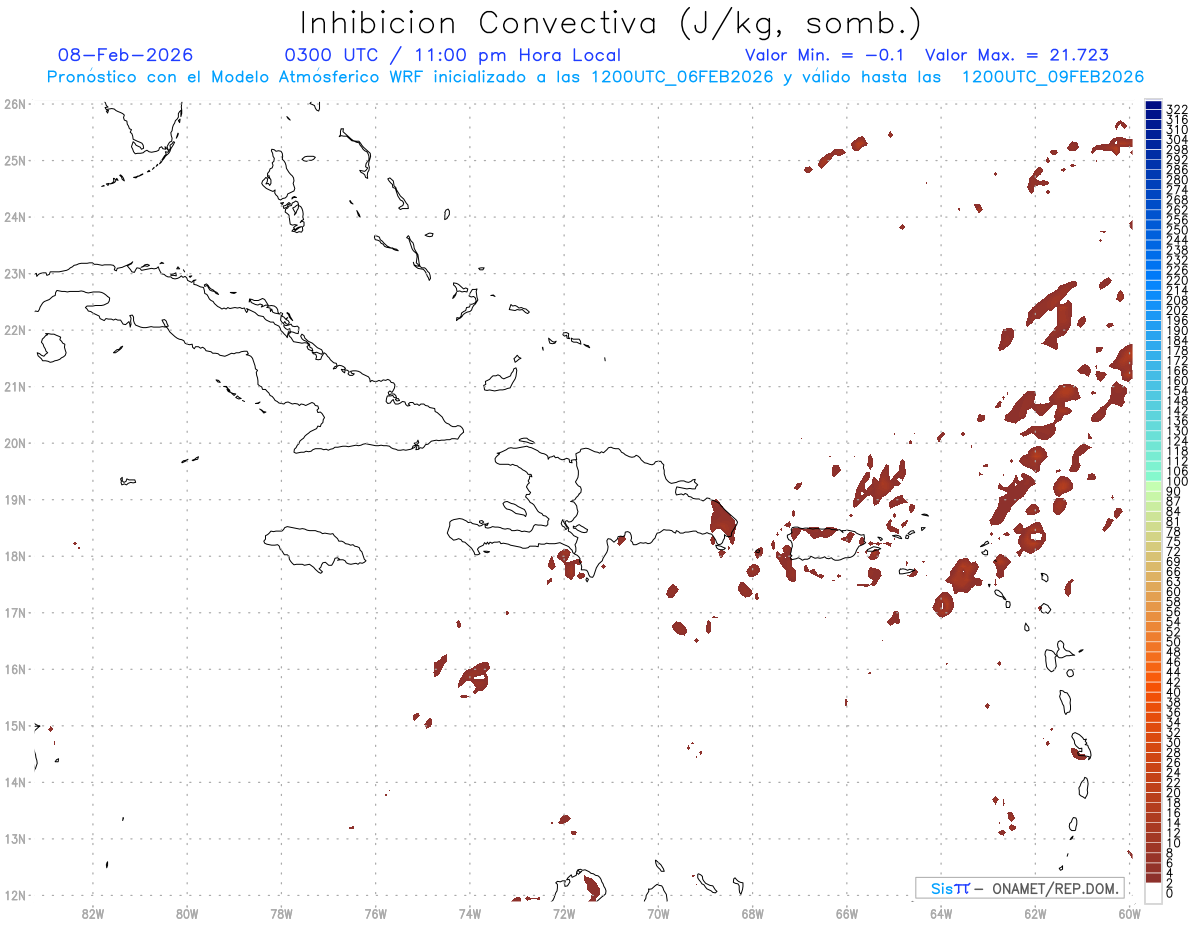Screen dimensions: 1200x927
Task: Click the "82W" longitude label
Action: coord(92,912)
